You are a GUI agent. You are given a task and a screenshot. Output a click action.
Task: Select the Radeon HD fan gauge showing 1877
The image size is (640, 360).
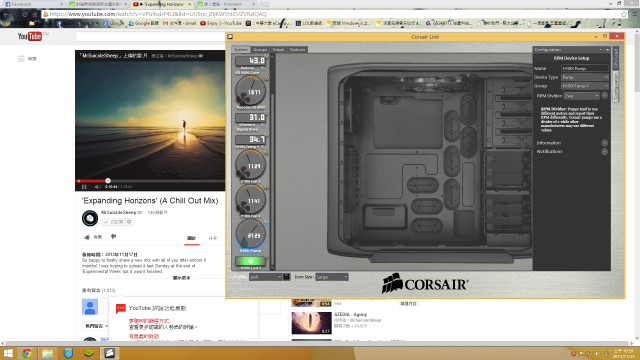(250, 91)
